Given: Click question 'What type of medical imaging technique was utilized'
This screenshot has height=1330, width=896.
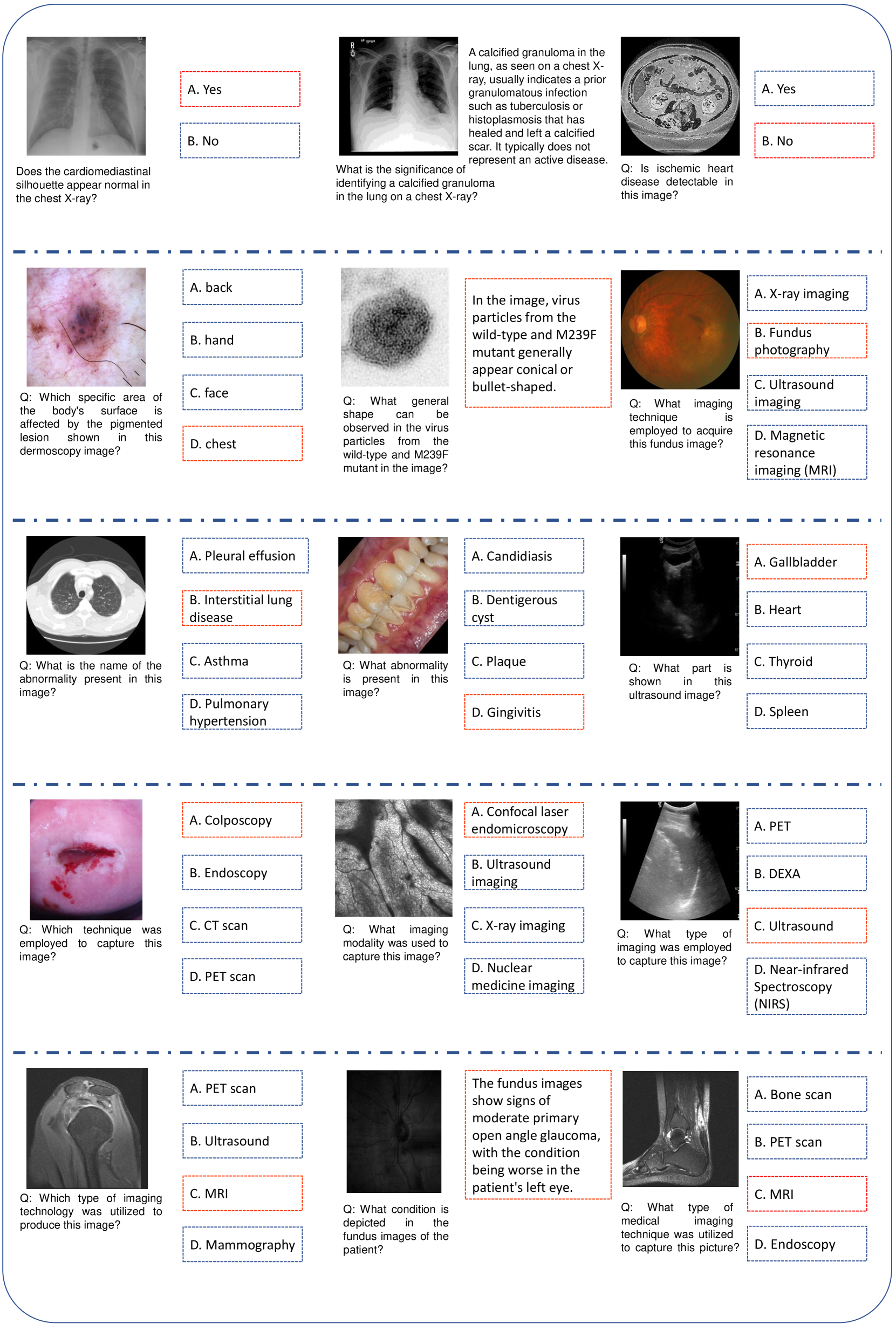Looking at the screenshot, I should [x=680, y=1227].
